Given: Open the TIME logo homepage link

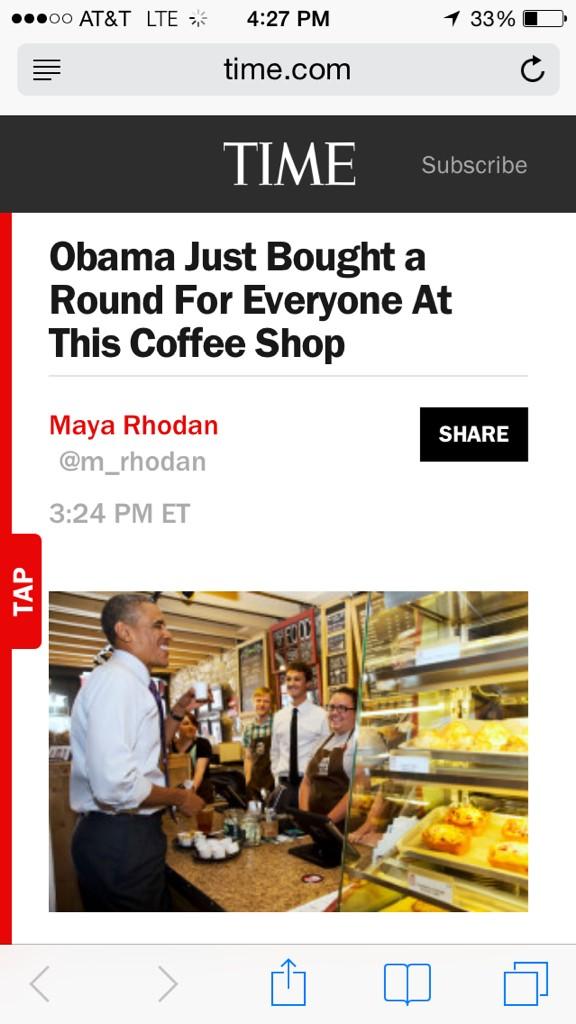Looking at the screenshot, I should point(289,163).
